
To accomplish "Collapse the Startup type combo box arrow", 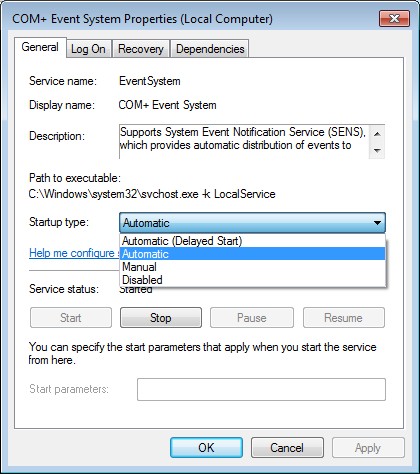I will pyautogui.click(x=377, y=223).
